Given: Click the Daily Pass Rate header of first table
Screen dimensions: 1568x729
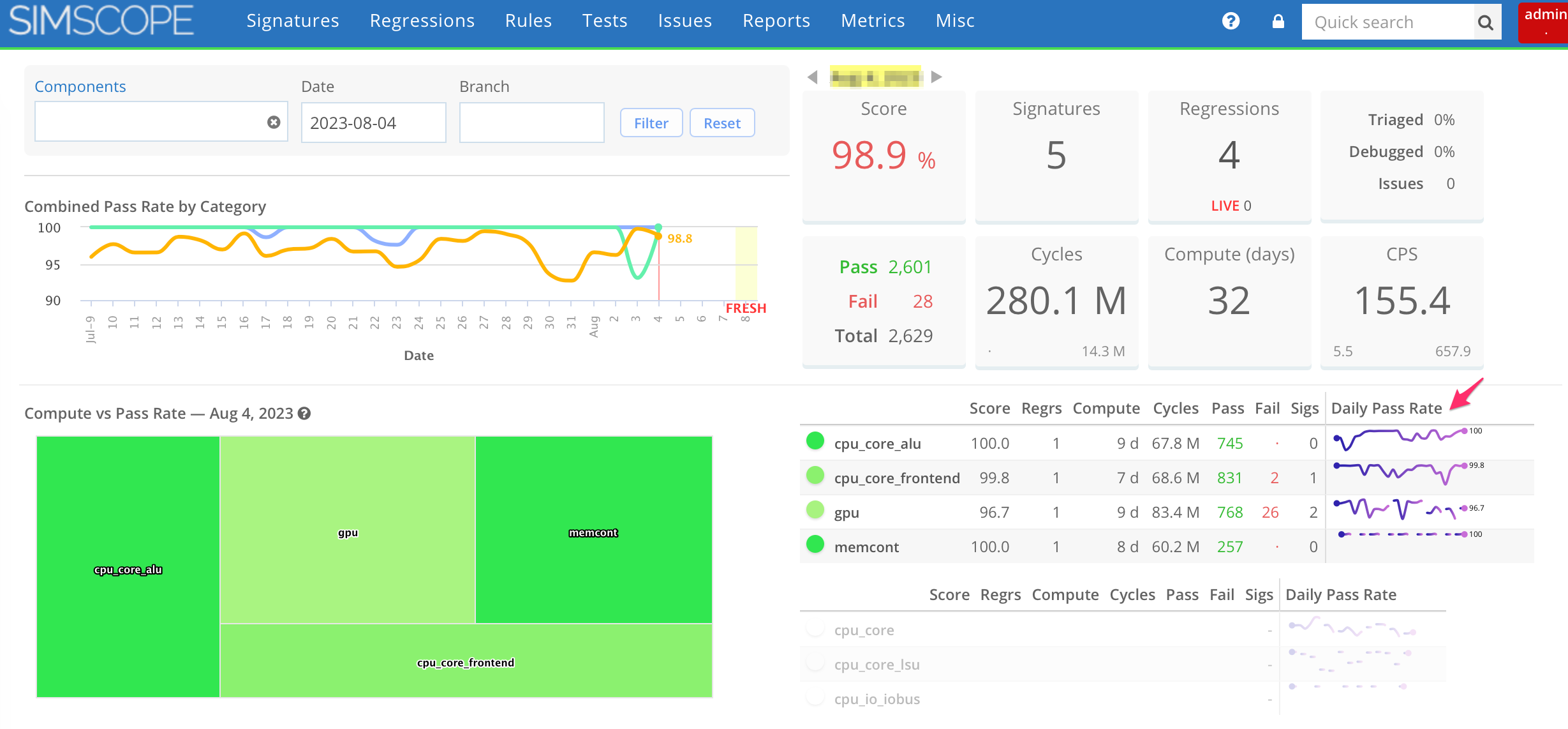Looking at the screenshot, I should (x=1386, y=408).
